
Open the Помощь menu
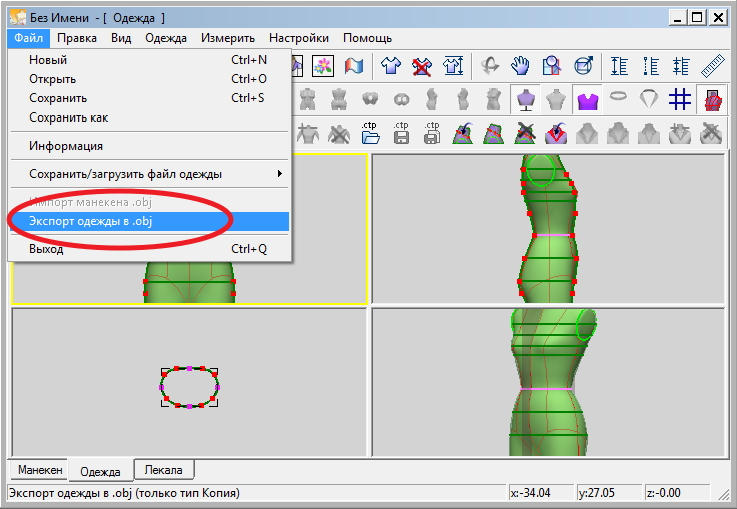click(368, 38)
